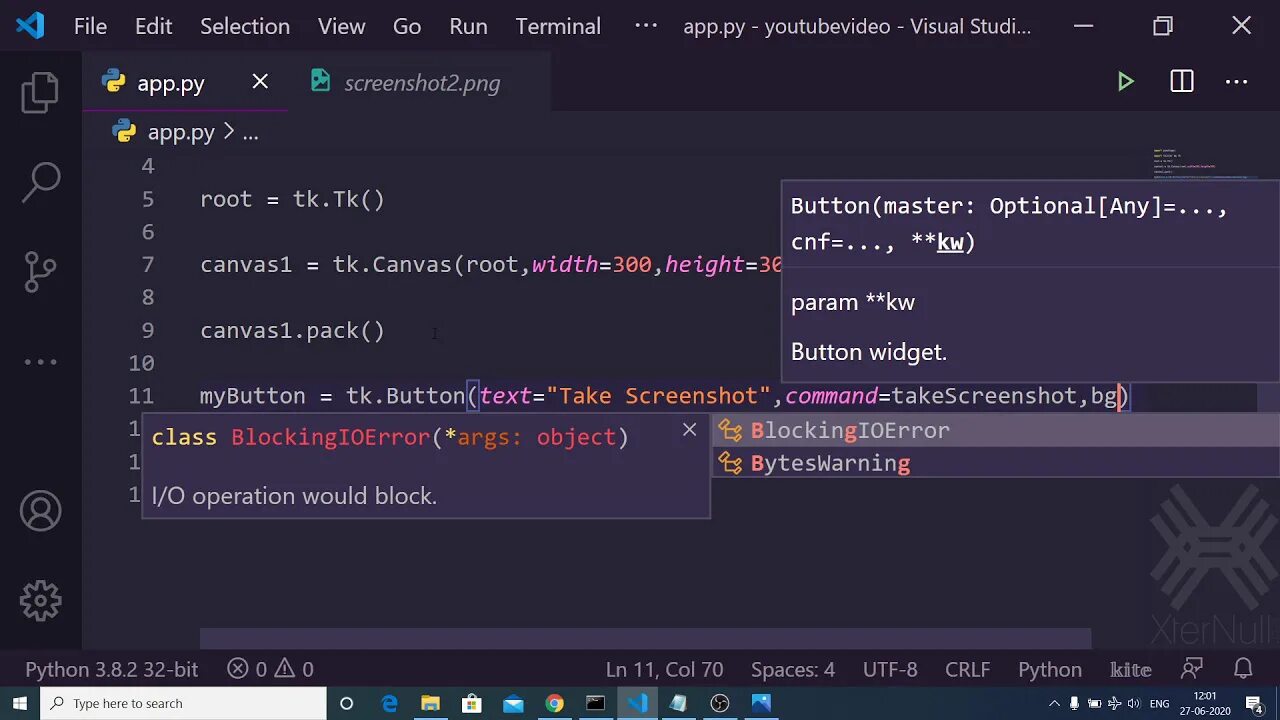
Task: Expand the breadcrumb ellipsis symbol
Action: [250, 132]
